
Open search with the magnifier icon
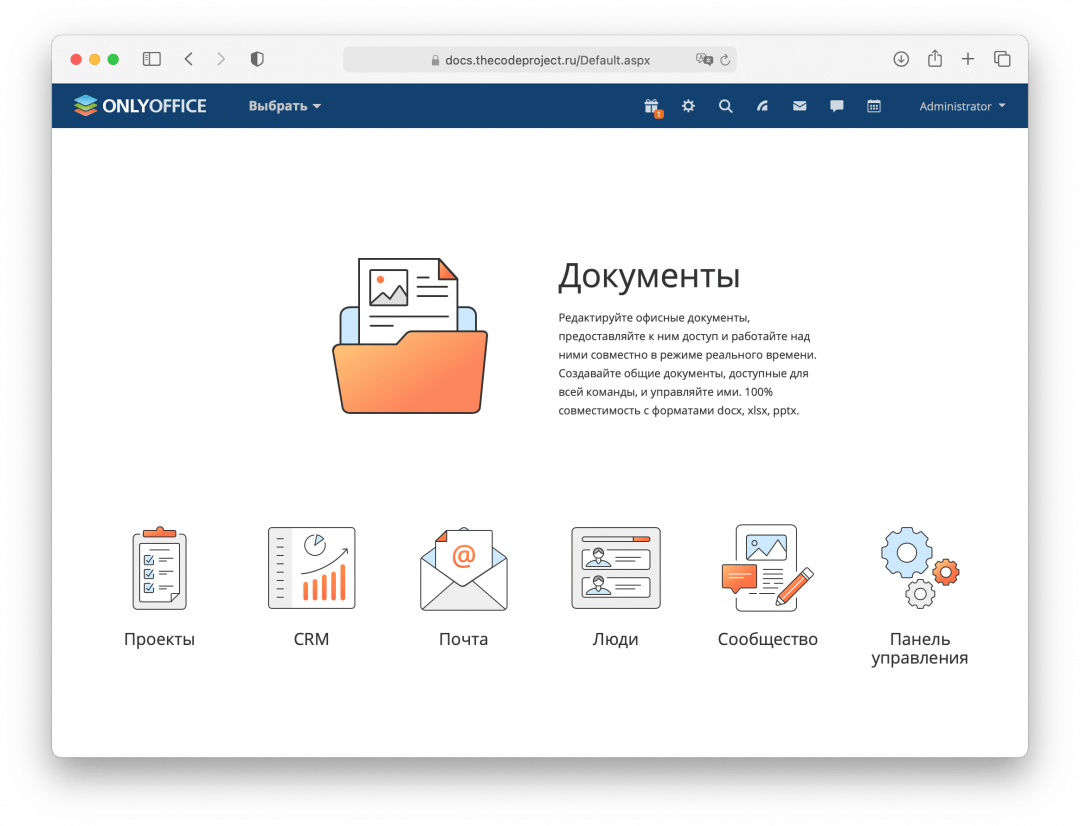(725, 105)
